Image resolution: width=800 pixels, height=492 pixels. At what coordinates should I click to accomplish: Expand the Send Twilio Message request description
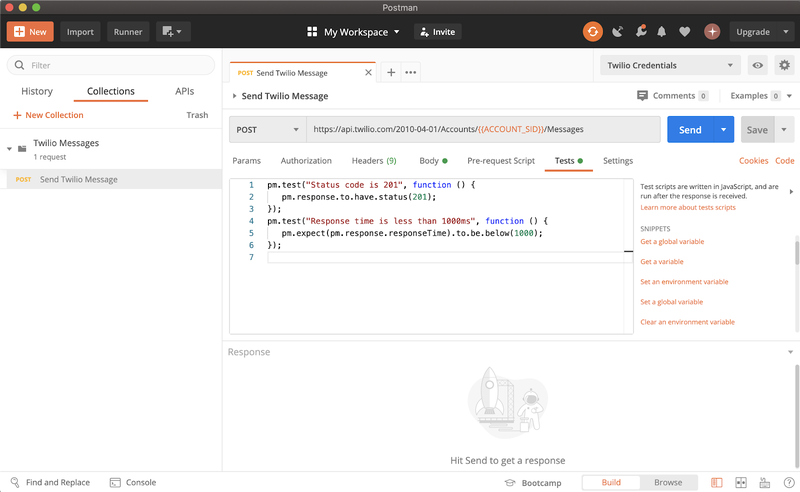[234, 97]
